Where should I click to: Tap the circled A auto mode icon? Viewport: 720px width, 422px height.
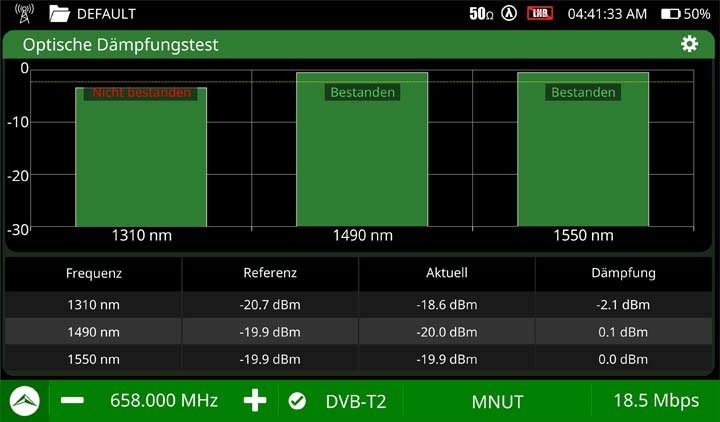click(509, 14)
